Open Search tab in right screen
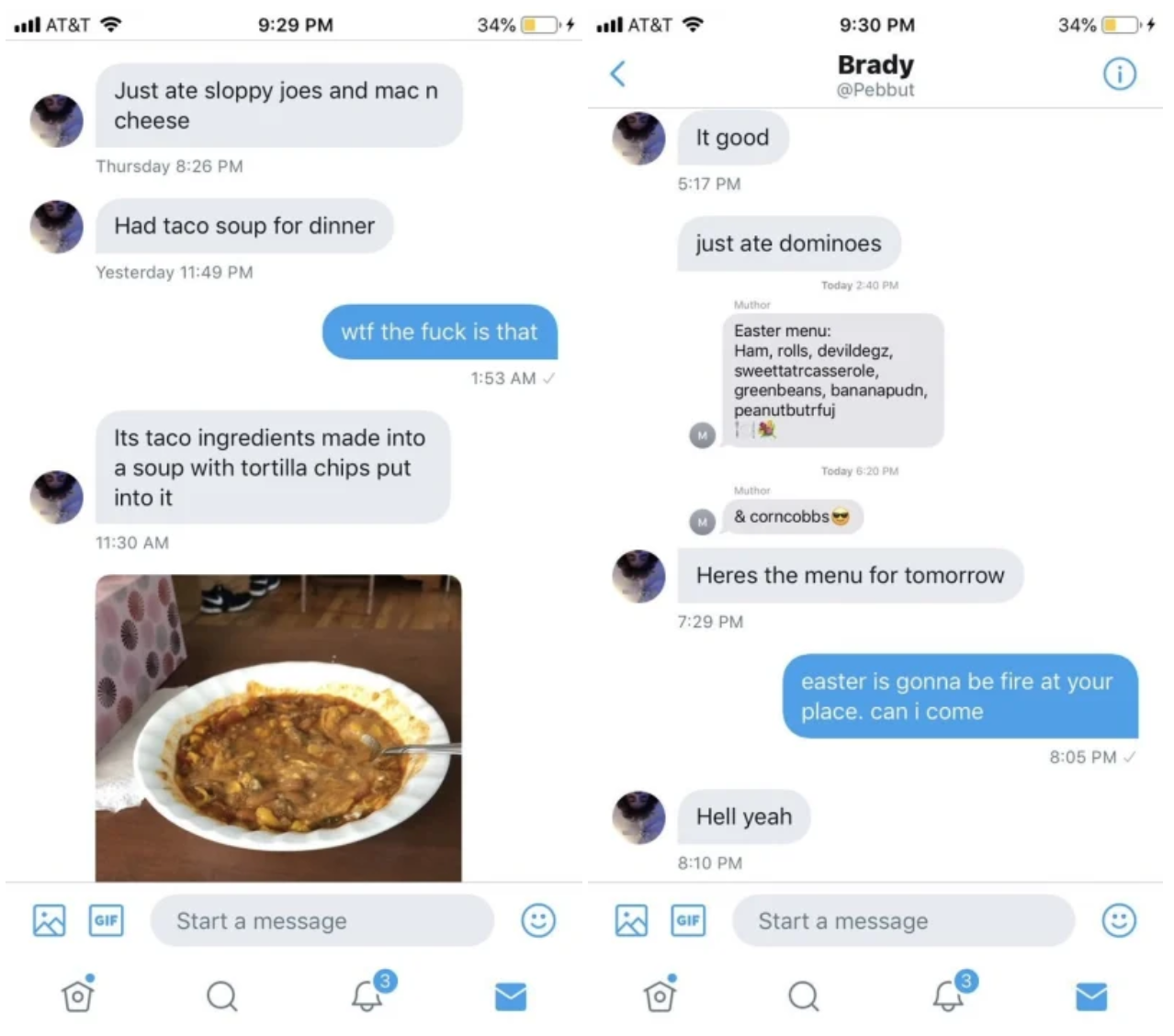The width and height of the screenshot is (1174, 1036). [804, 996]
